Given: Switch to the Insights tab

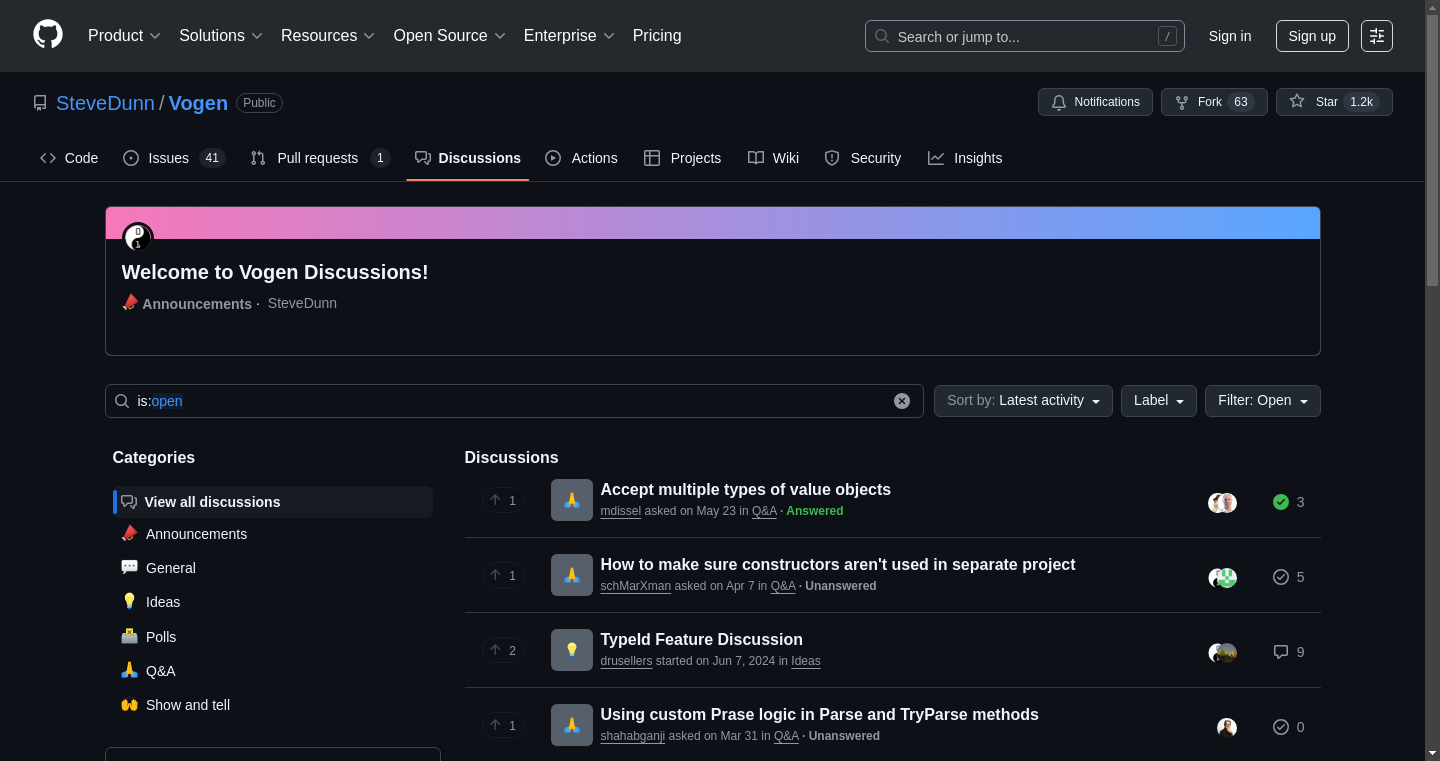Looking at the screenshot, I should [x=965, y=158].
